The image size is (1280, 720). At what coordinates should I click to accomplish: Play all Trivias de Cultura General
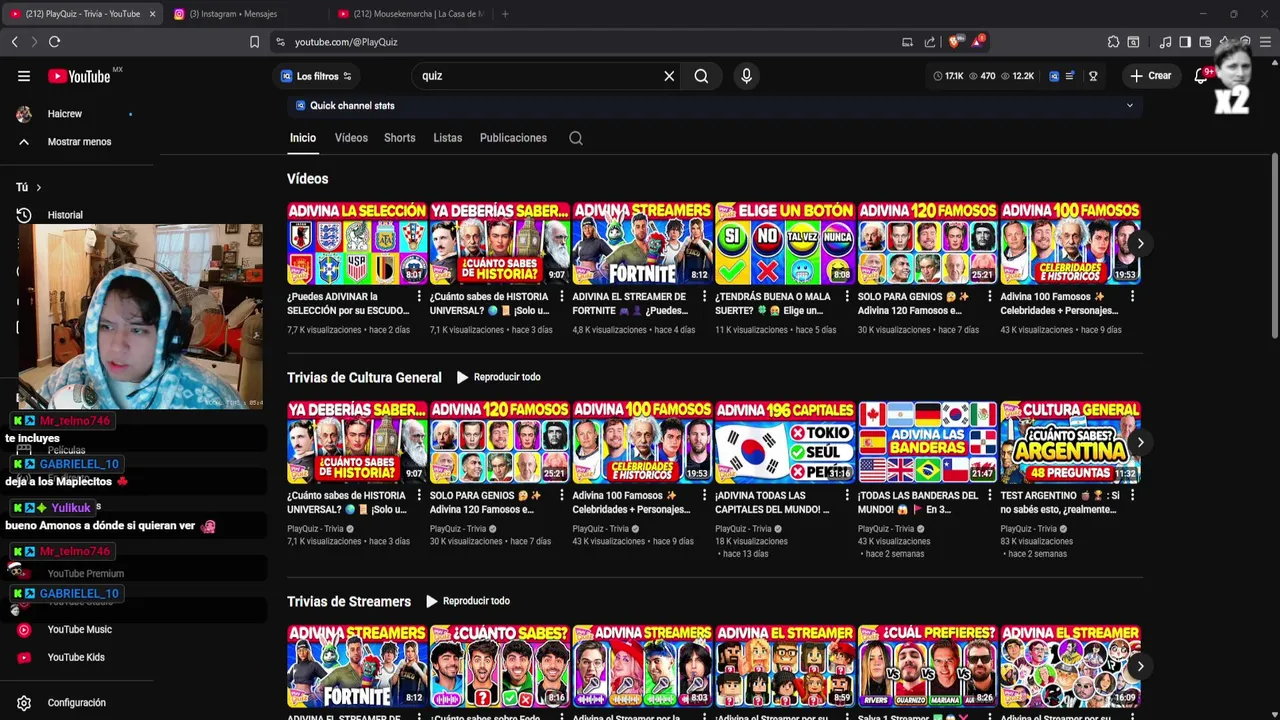coord(498,377)
